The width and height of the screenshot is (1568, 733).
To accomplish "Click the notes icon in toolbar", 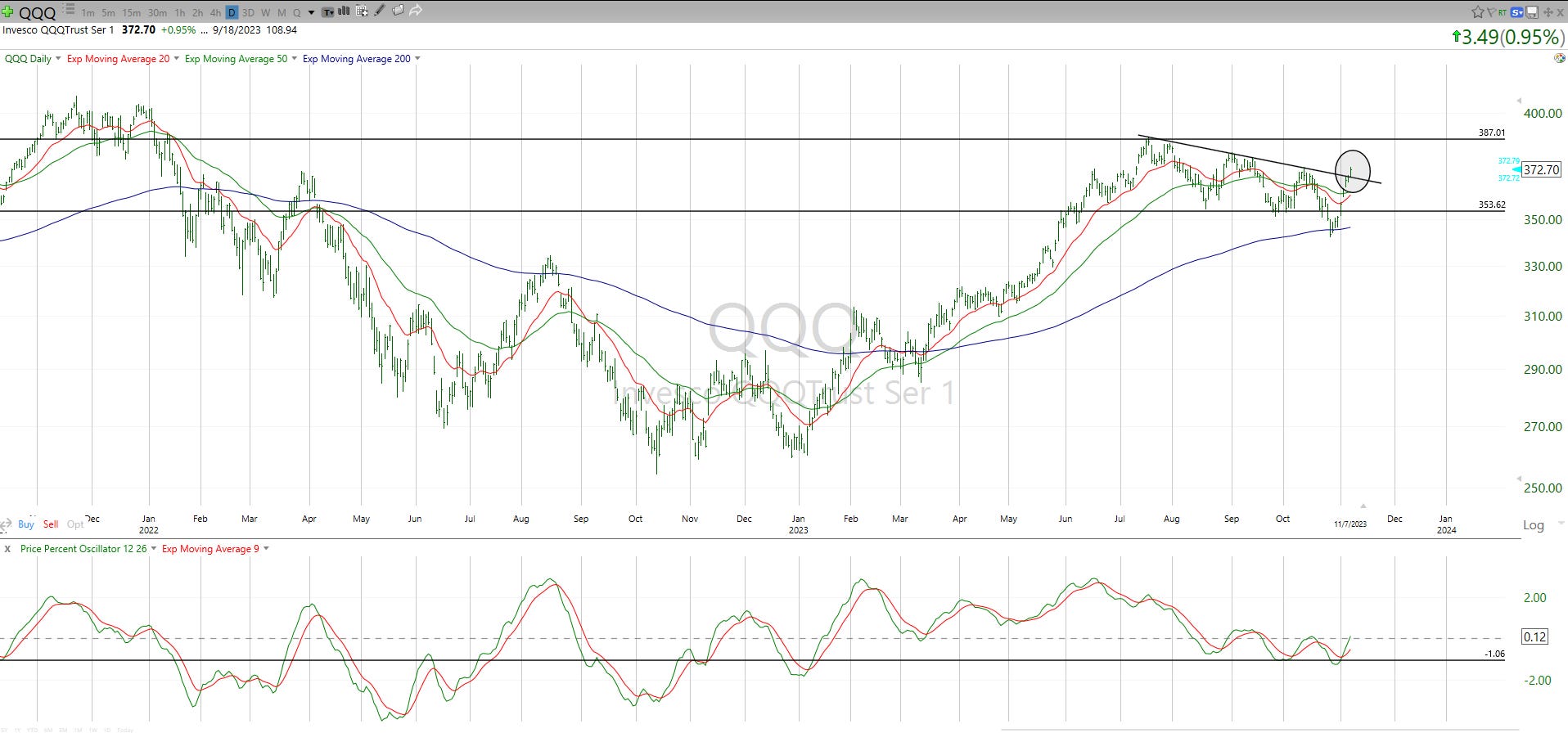I will pyautogui.click(x=398, y=11).
